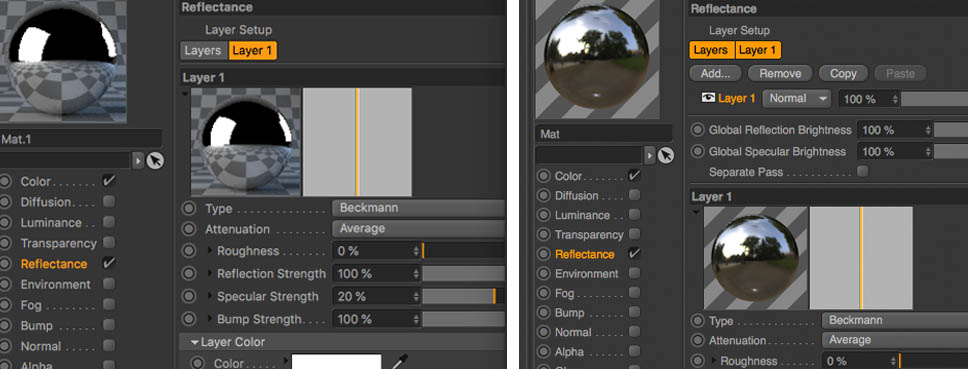Click the cursor pick icon beside Mat.1 field

point(155,161)
